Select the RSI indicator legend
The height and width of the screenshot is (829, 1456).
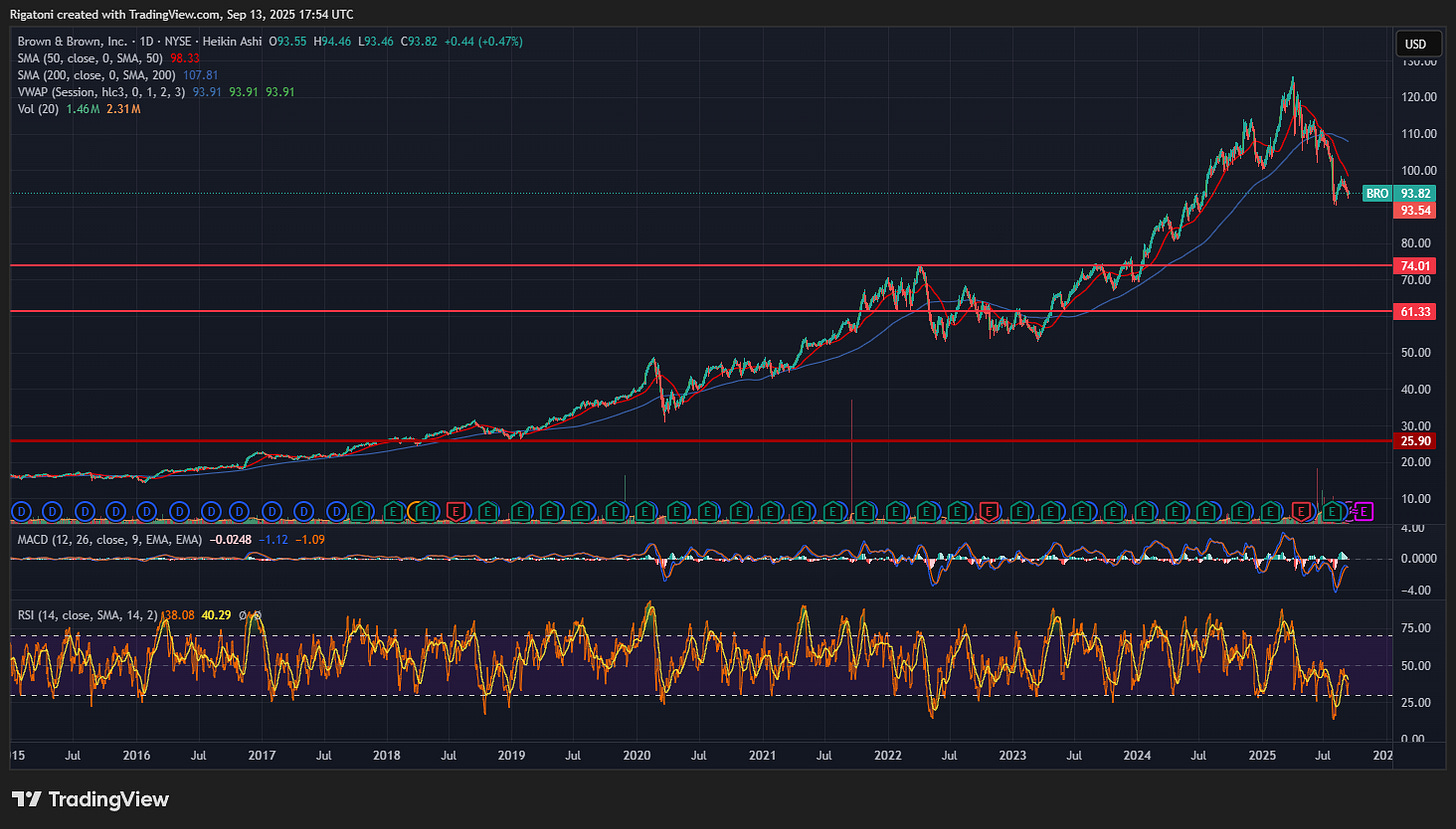88,615
